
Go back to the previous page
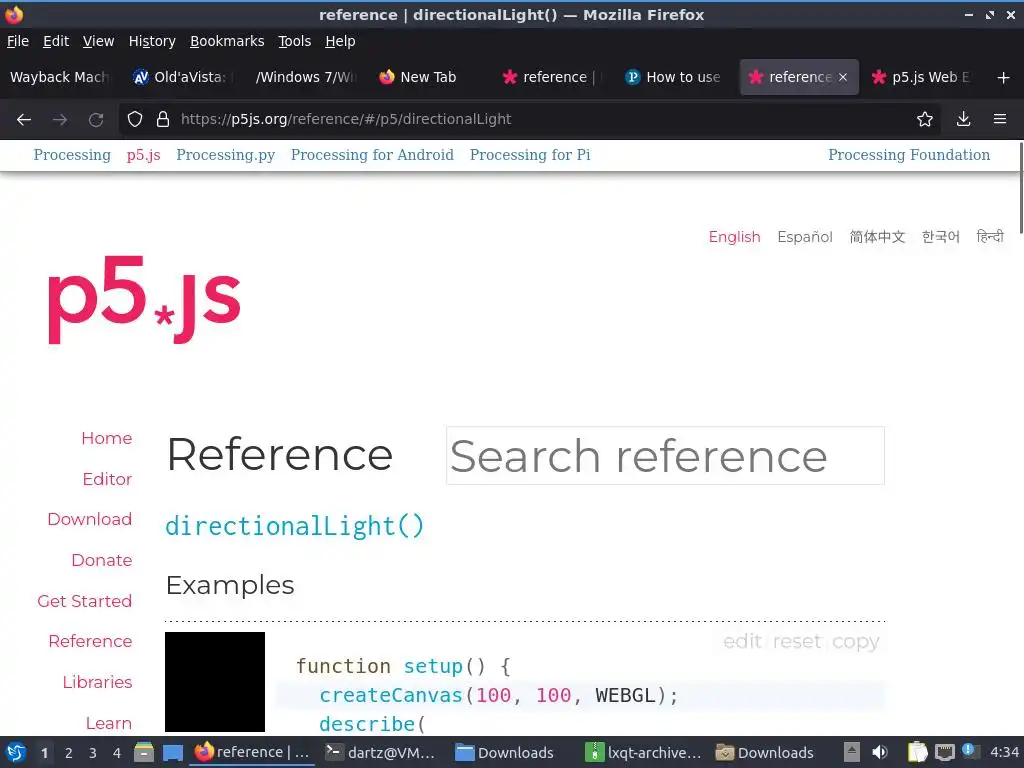(x=24, y=120)
